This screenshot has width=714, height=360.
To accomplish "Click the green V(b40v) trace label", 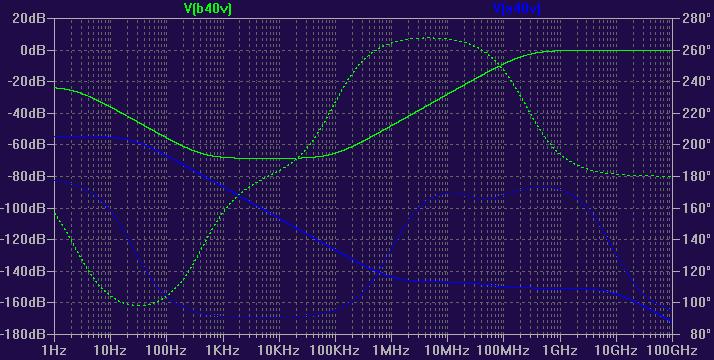I will tap(208, 9).
